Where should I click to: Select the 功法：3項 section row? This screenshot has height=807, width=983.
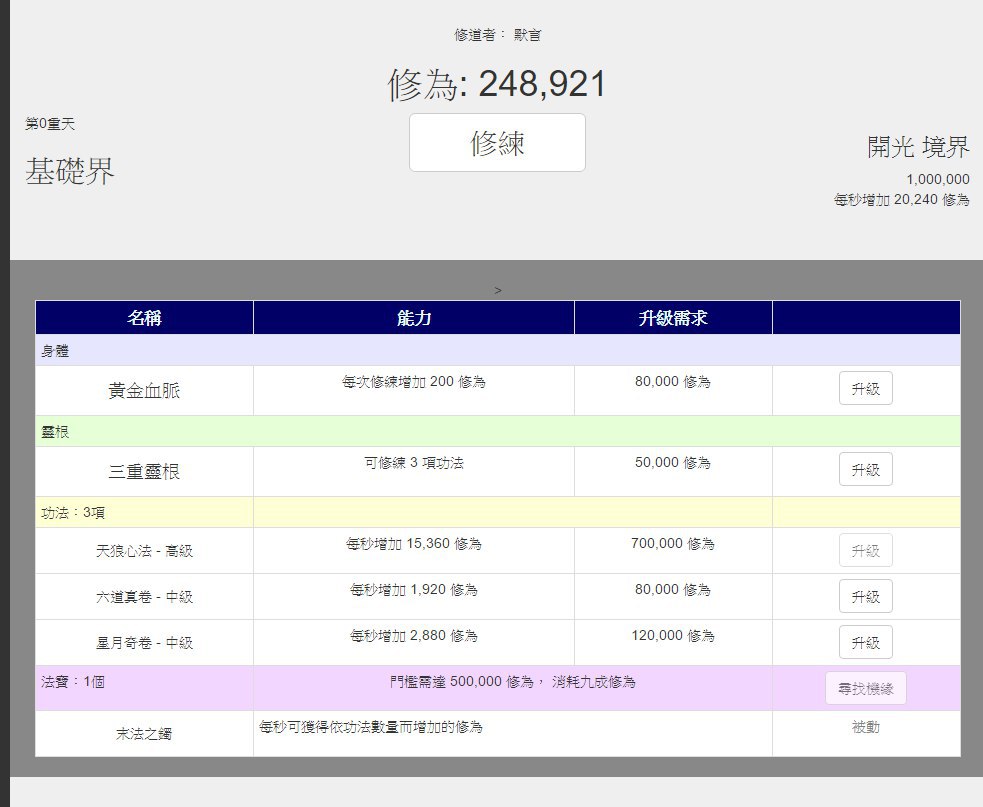click(72, 513)
